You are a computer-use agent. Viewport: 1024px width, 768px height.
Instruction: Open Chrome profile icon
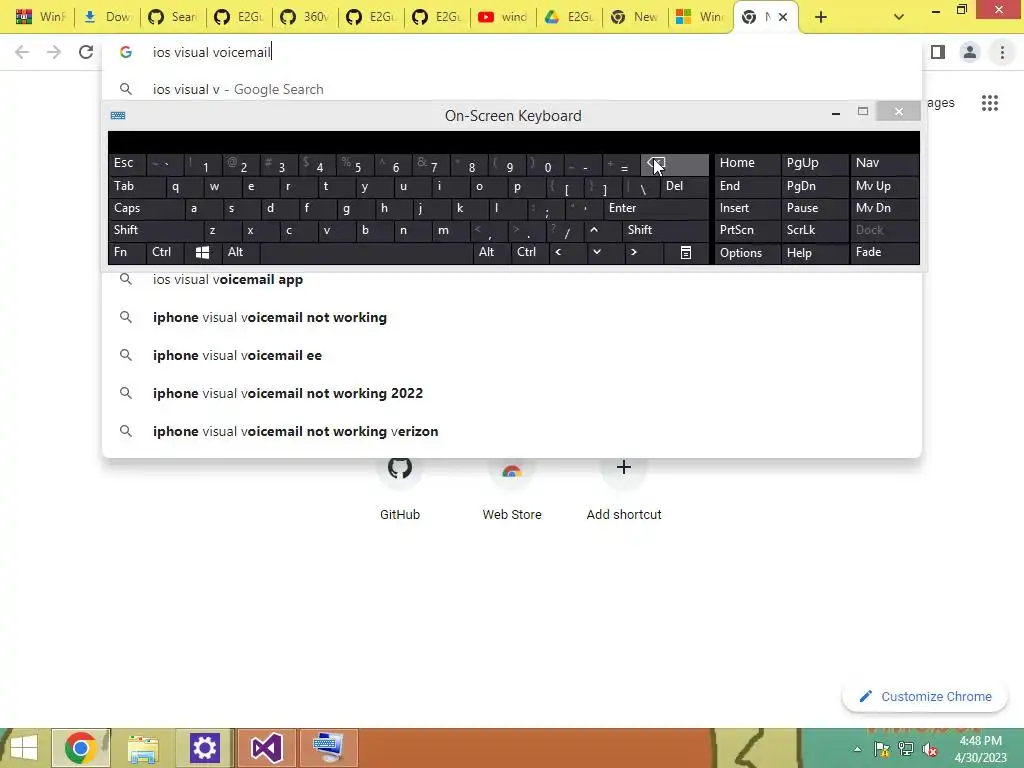970,52
